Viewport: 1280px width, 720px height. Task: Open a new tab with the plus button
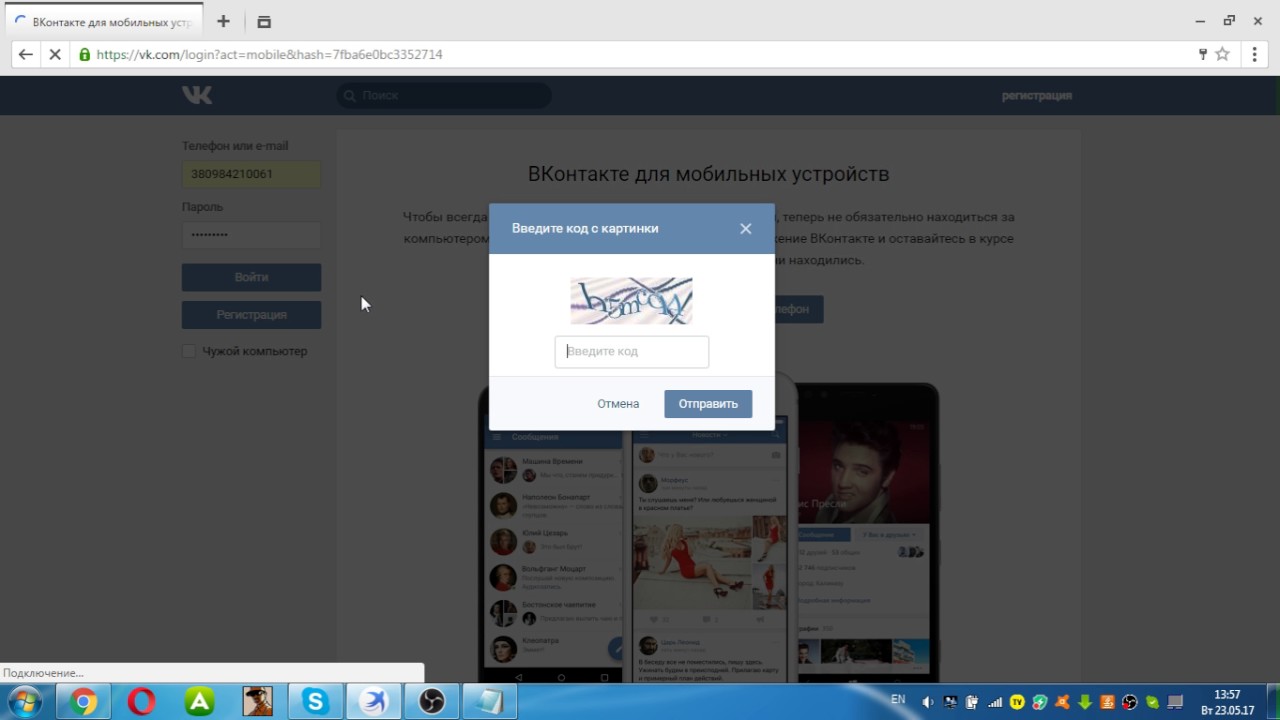click(223, 21)
